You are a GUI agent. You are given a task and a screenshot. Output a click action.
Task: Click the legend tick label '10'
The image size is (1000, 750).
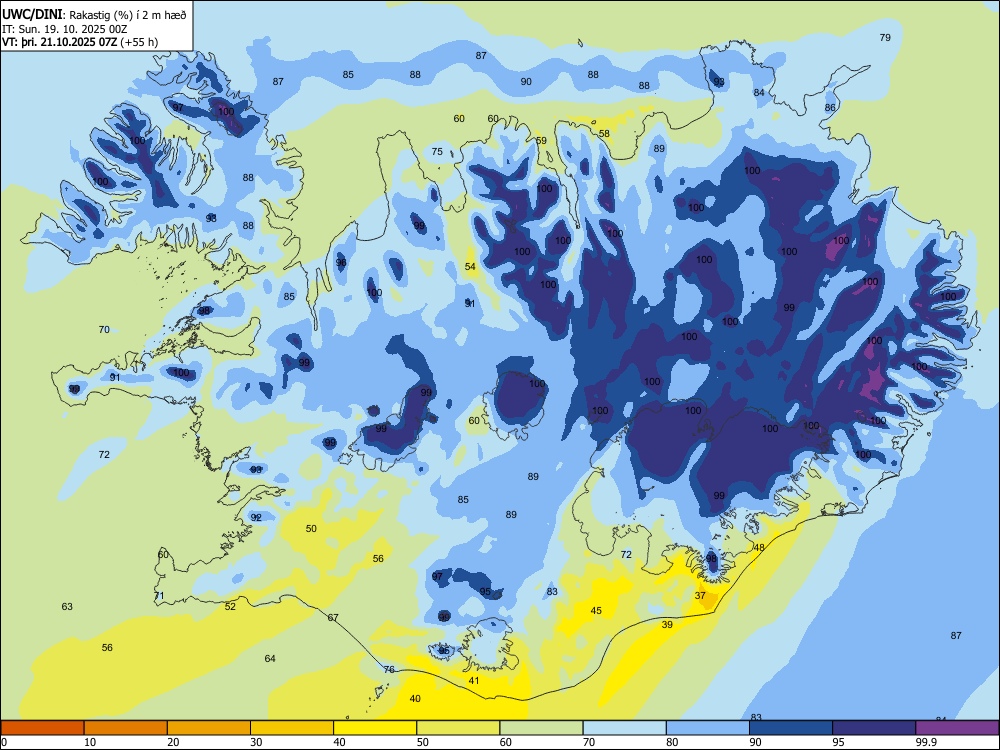(x=90, y=742)
